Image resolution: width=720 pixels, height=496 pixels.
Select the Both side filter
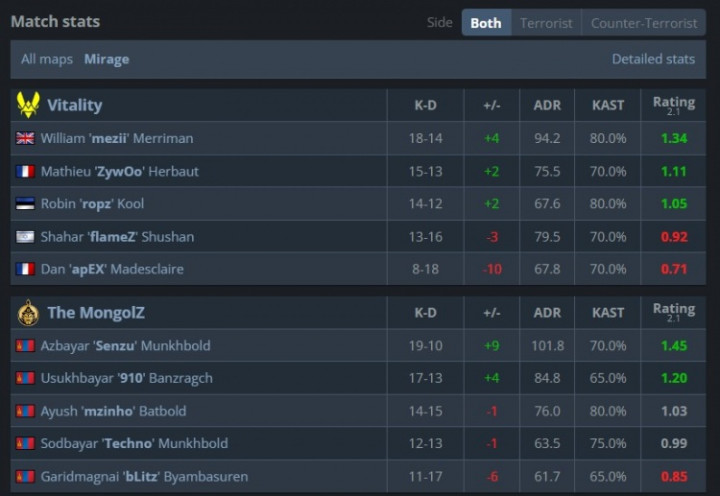pos(486,23)
